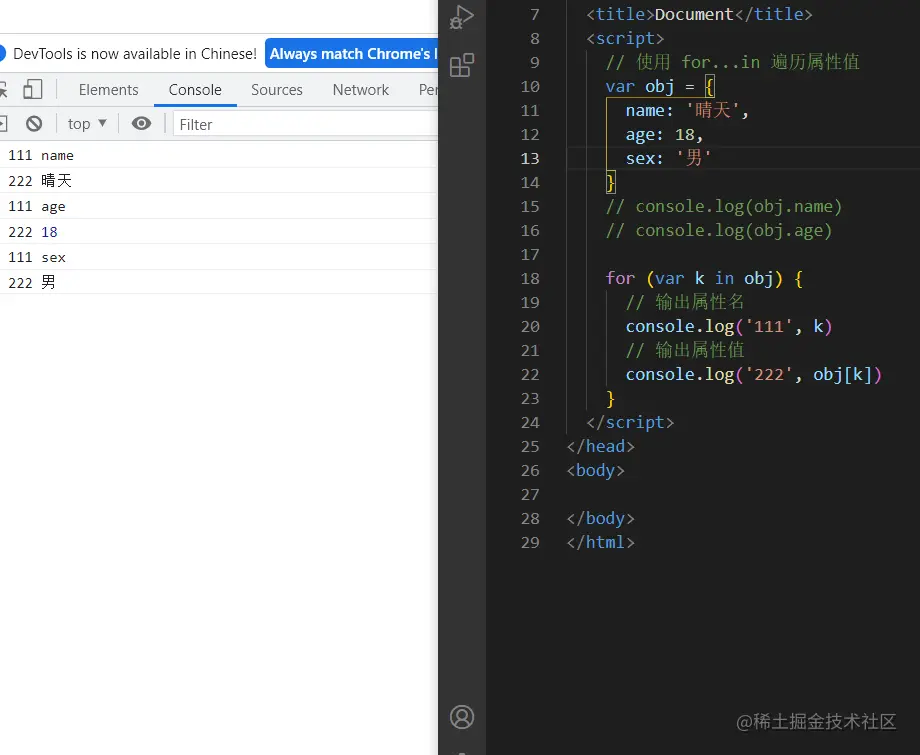Click the 'for (var k in obj)' line
The image size is (920, 755).
[x=704, y=278]
